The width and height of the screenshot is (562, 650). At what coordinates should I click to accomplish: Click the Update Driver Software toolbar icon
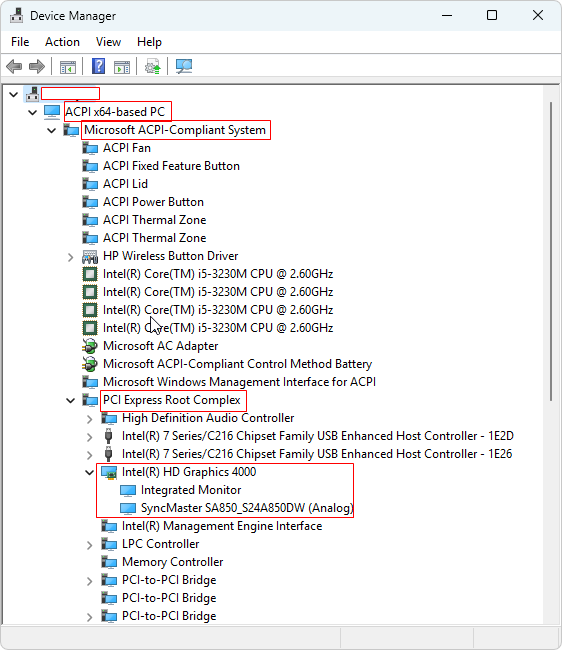[x=153, y=66]
